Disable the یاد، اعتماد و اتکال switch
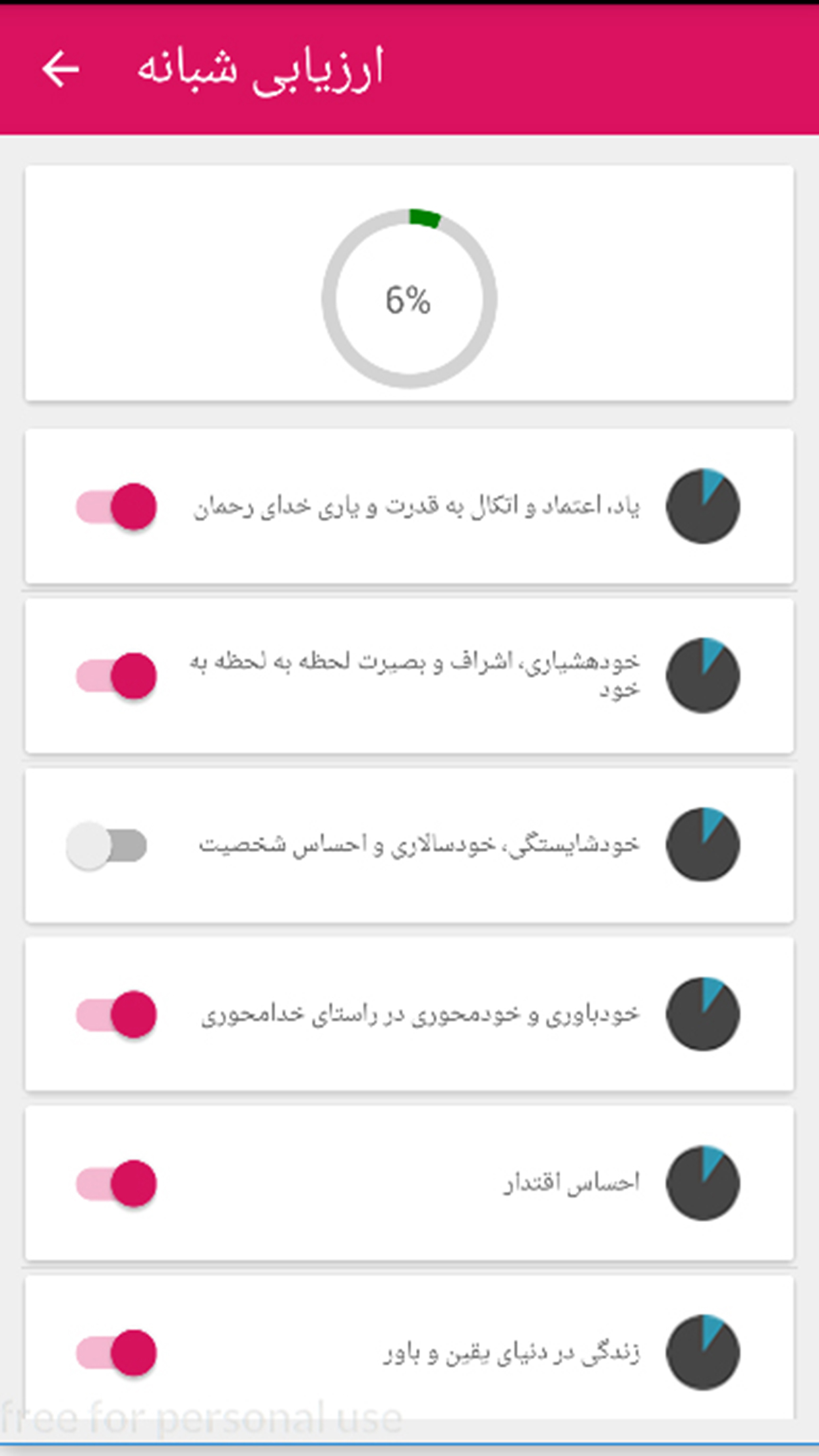This screenshot has width=819, height=1456. point(116,506)
